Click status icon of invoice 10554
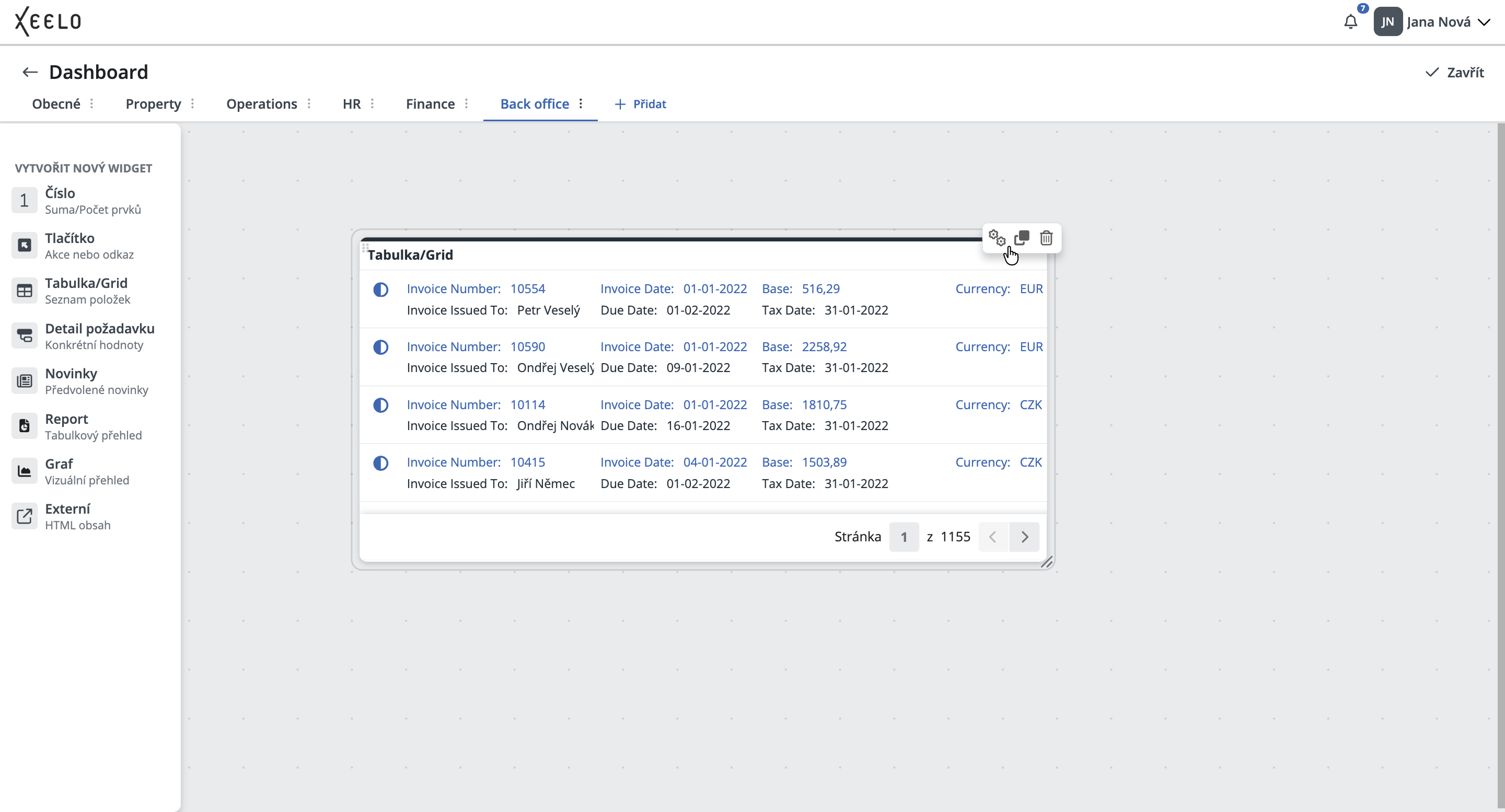The height and width of the screenshot is (812, 1505). pyautogui.click(x=380, y=289)
